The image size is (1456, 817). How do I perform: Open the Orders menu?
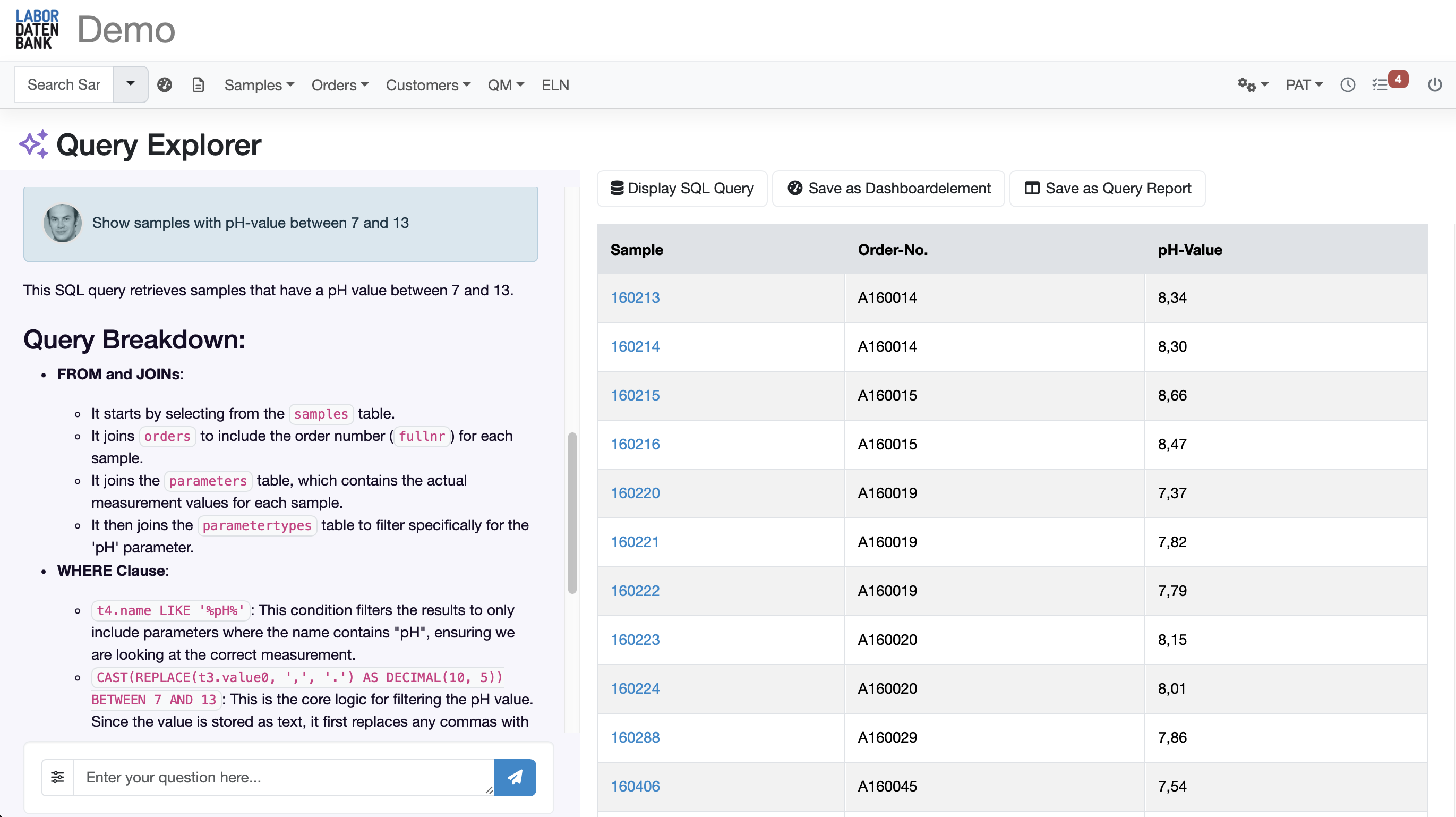pyautogui.click(x=340, y=85)
